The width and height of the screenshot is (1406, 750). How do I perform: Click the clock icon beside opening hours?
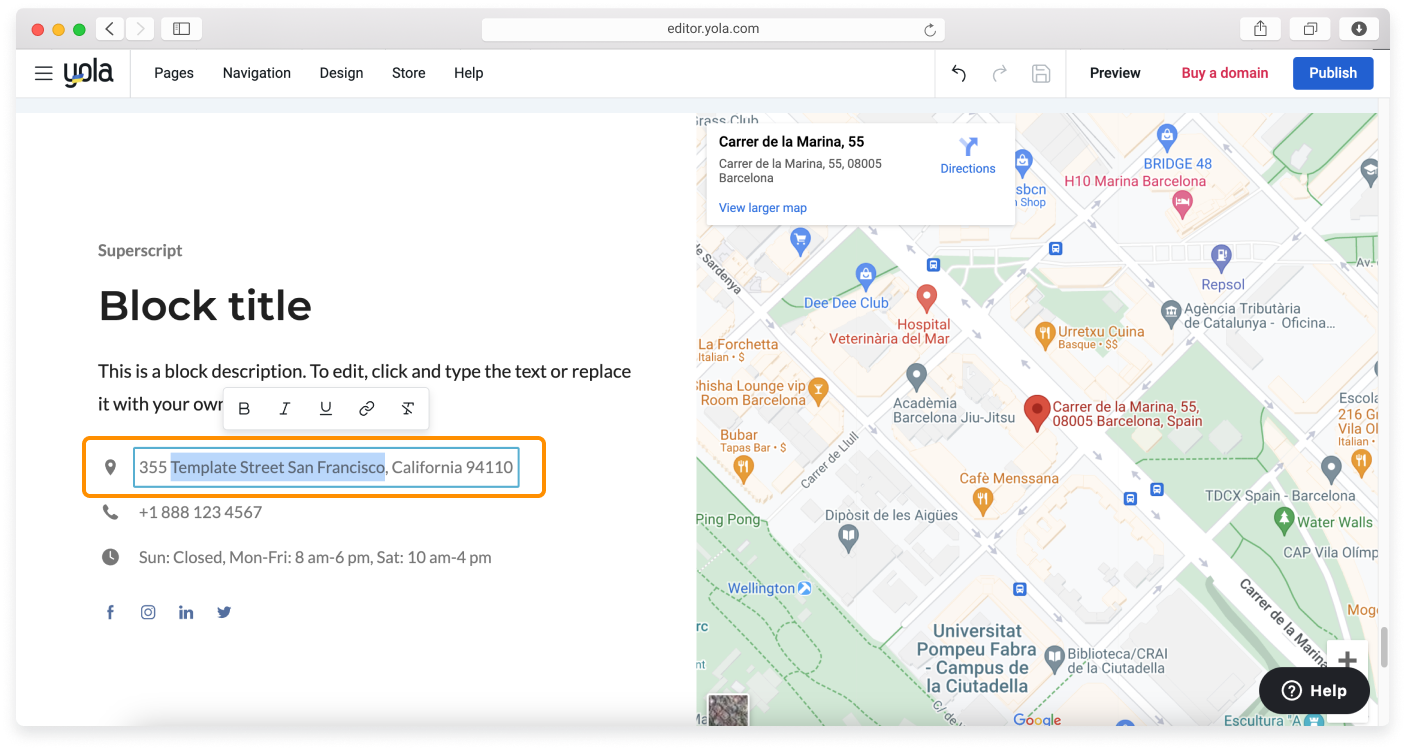pos(110,557)
